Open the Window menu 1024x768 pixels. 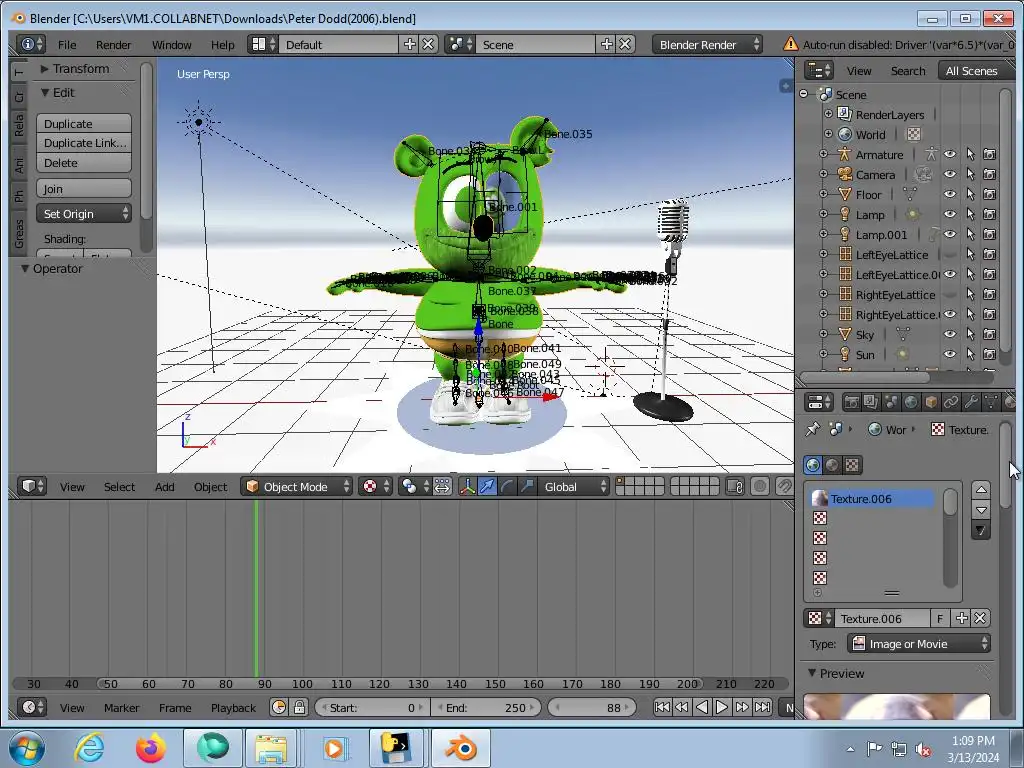pyautogui.click(x=171, y=44)
